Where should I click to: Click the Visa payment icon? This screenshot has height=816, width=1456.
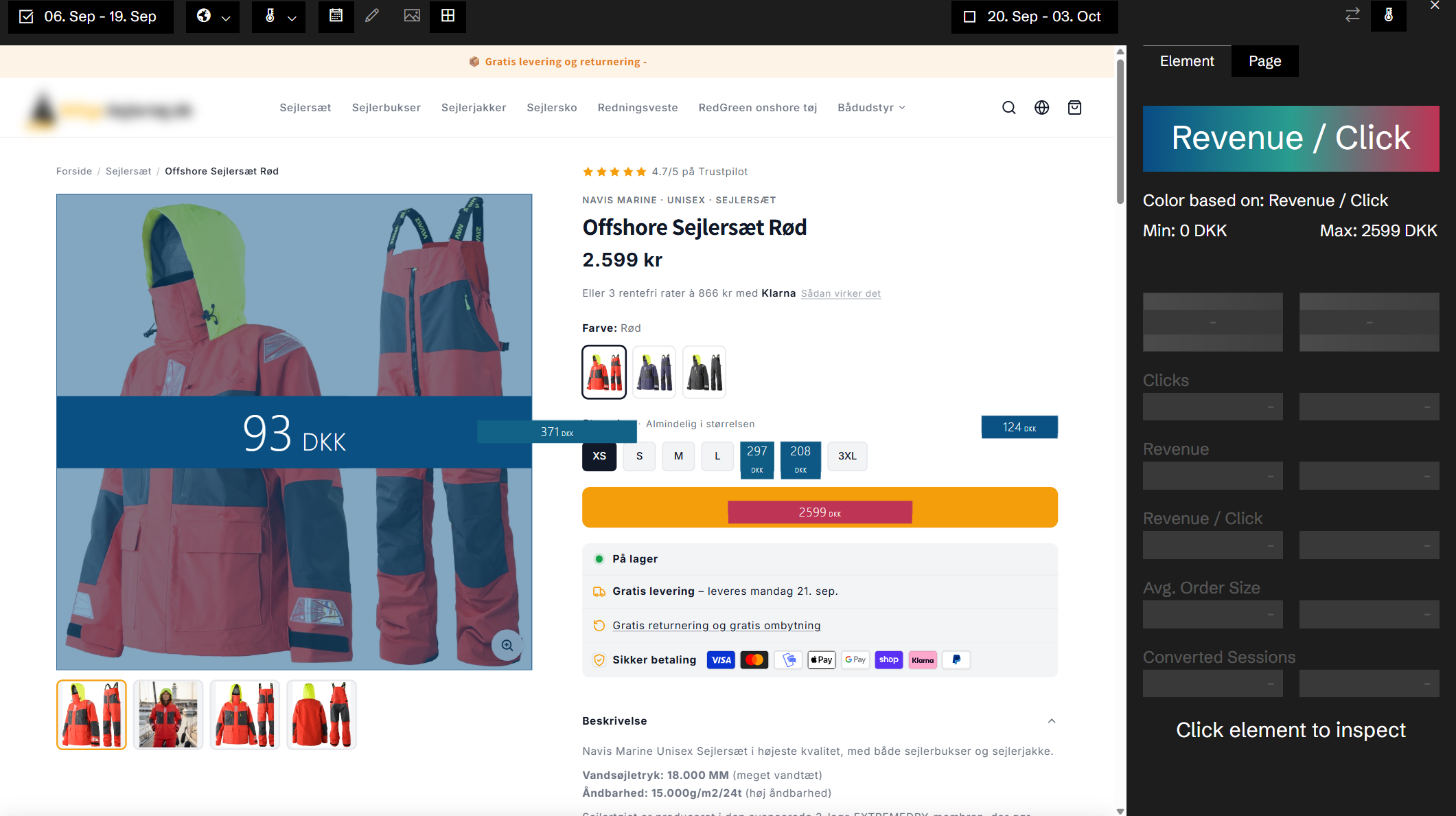tap(721, 660)
